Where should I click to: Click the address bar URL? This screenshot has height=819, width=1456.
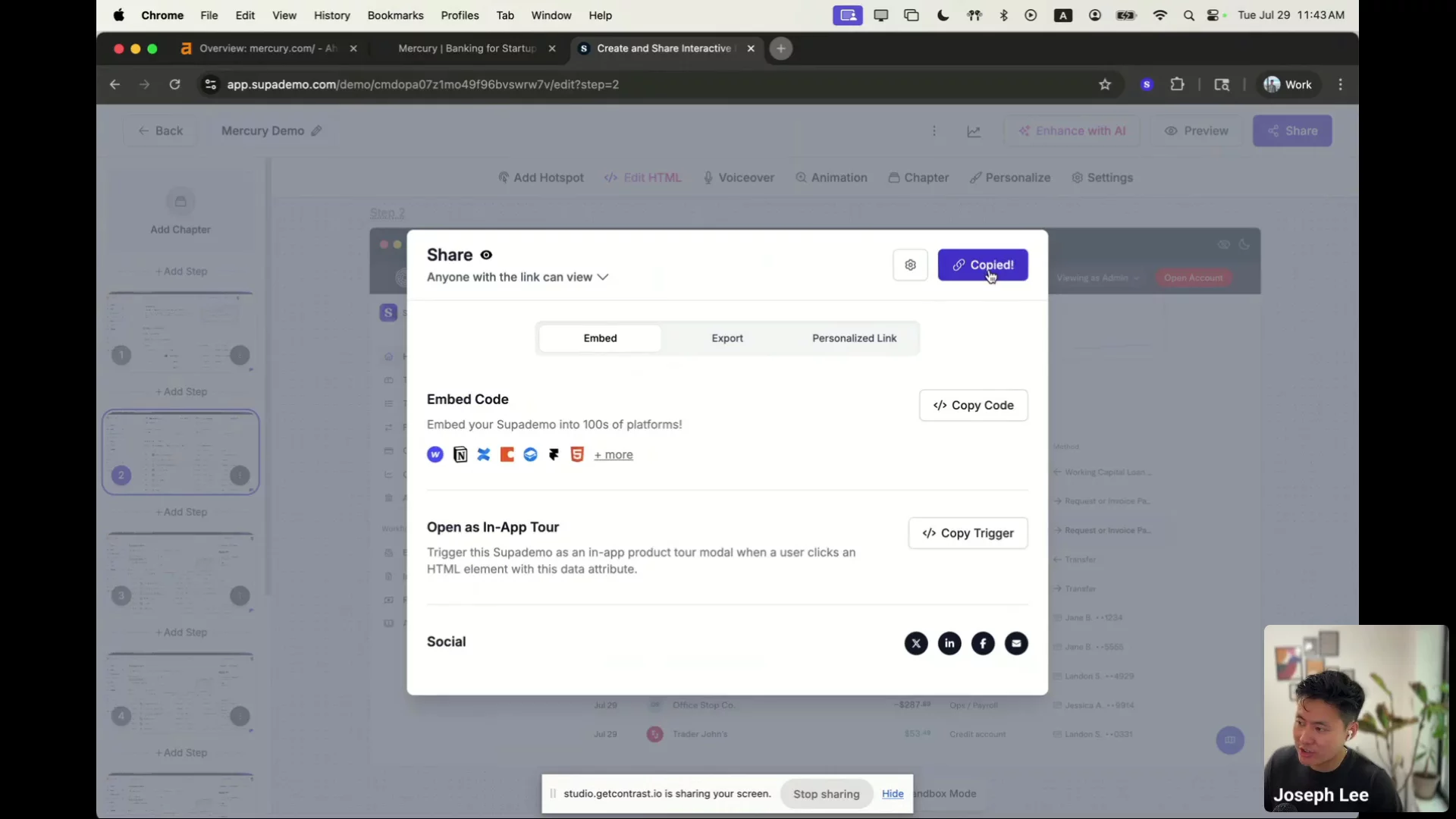423,84
